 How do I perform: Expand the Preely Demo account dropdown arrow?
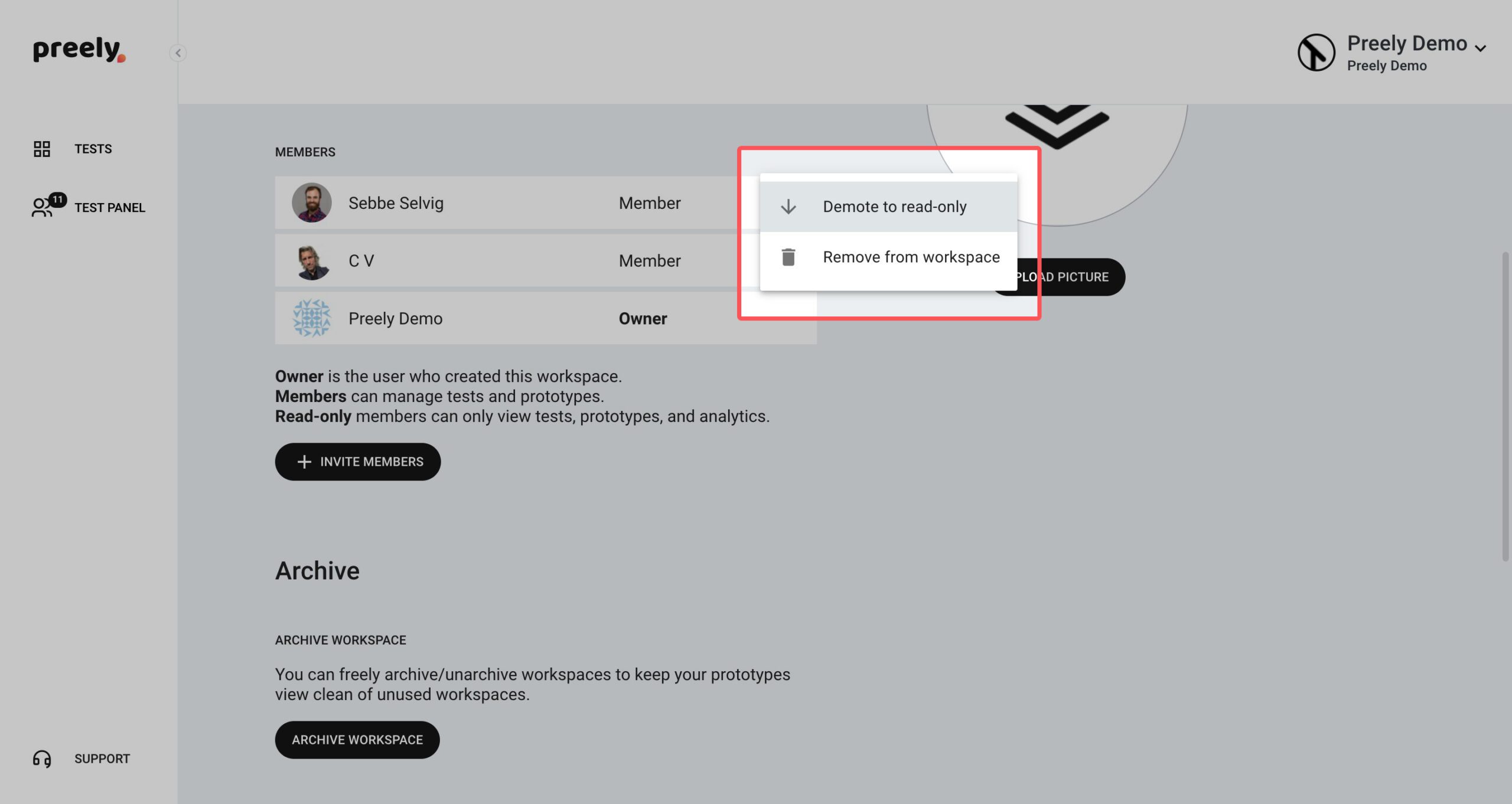[1480, 48]
